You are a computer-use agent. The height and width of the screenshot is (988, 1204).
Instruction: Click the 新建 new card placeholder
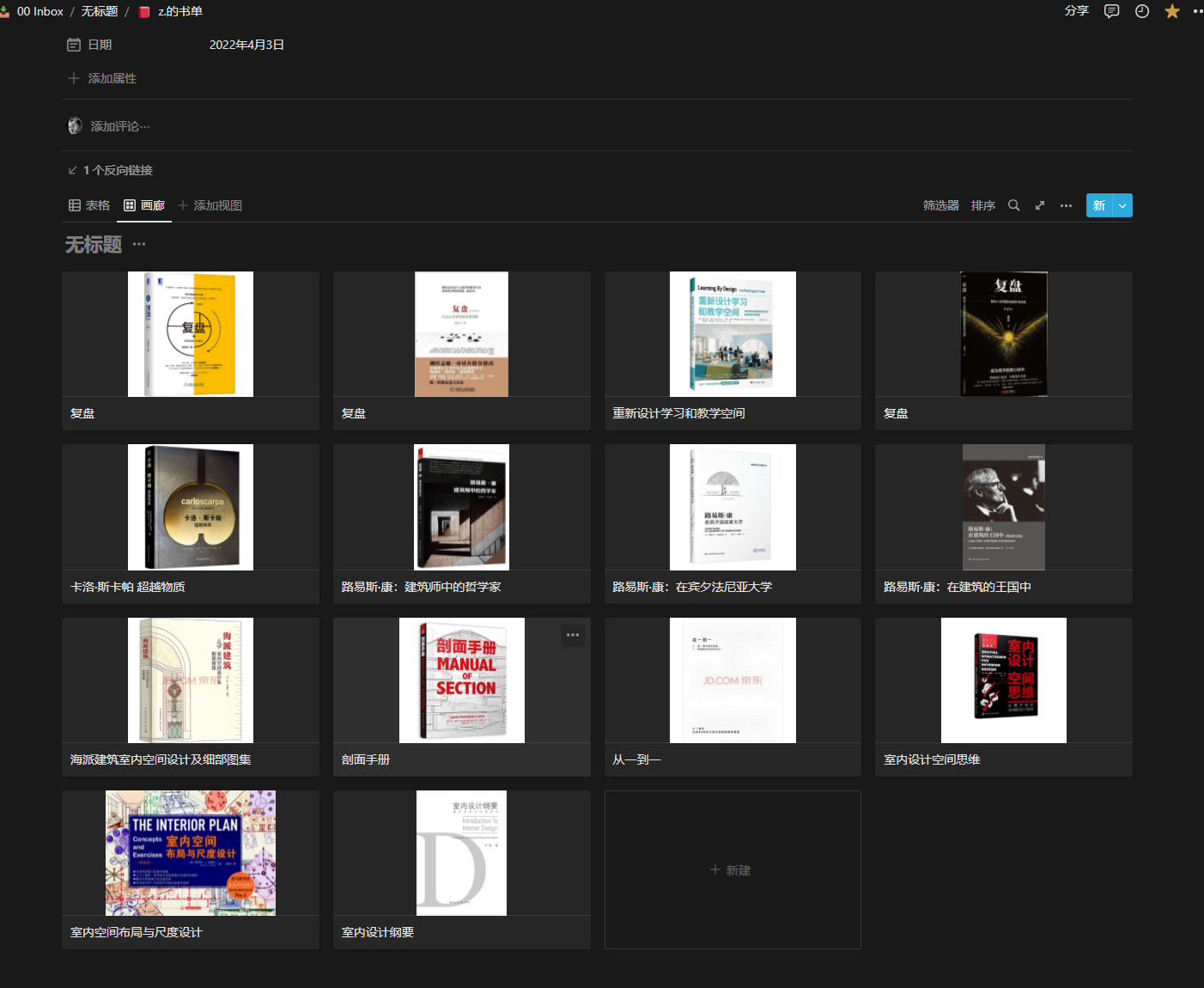pos(733,869)
